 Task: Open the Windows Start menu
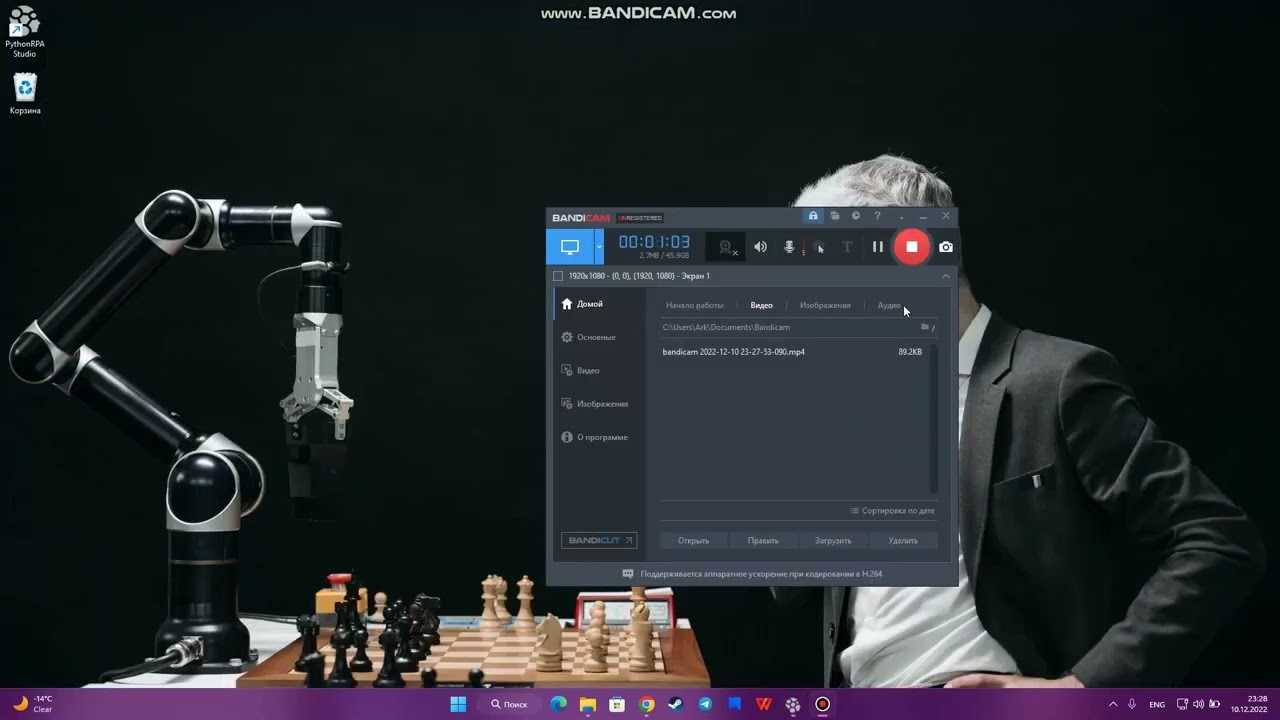tap(458, 704)
